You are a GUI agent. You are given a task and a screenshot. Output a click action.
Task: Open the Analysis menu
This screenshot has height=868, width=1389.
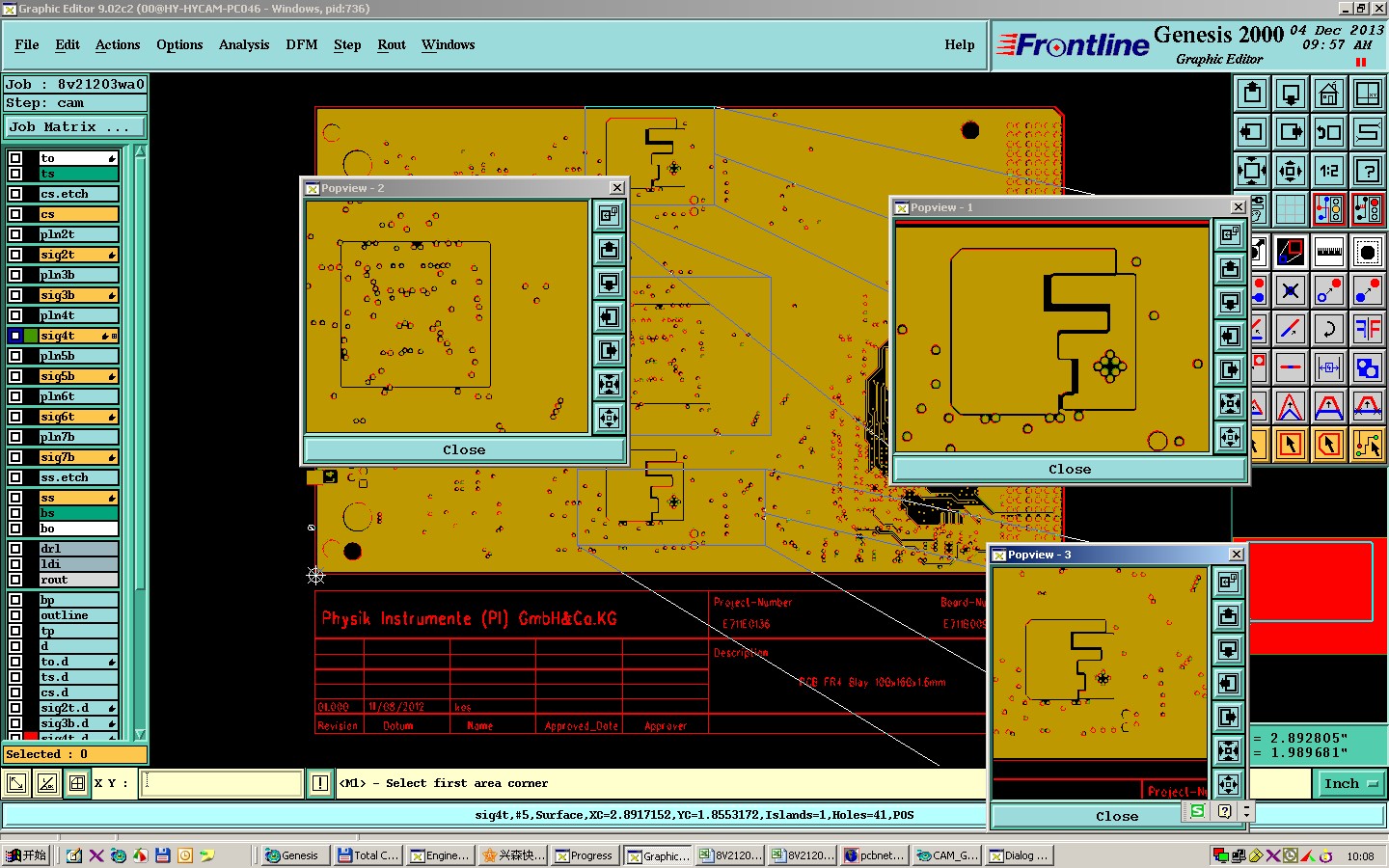pyautogui.click(x=244, y=44)
